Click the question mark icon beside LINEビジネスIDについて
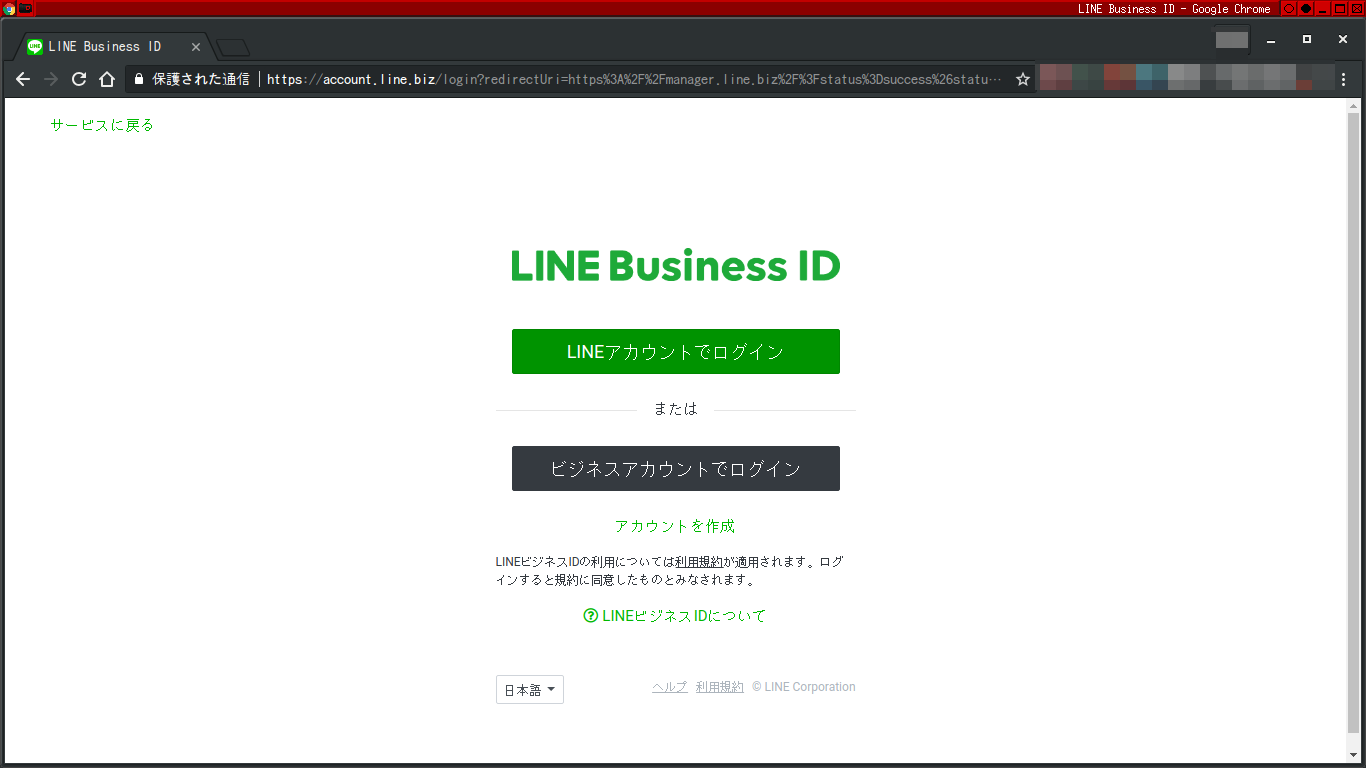This screenshot has height=768, width=1366. (x=589, y=616)
